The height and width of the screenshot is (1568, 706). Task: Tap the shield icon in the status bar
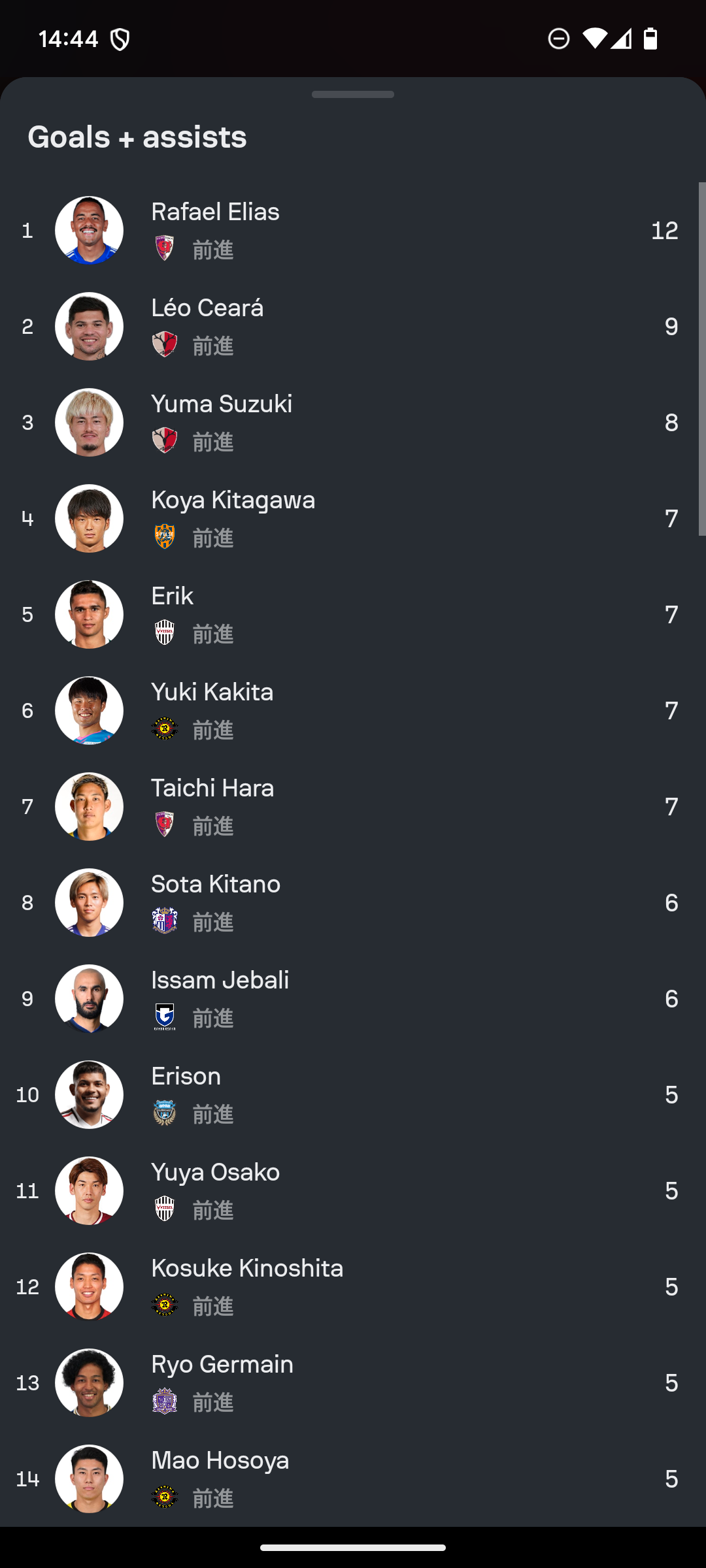120,39
